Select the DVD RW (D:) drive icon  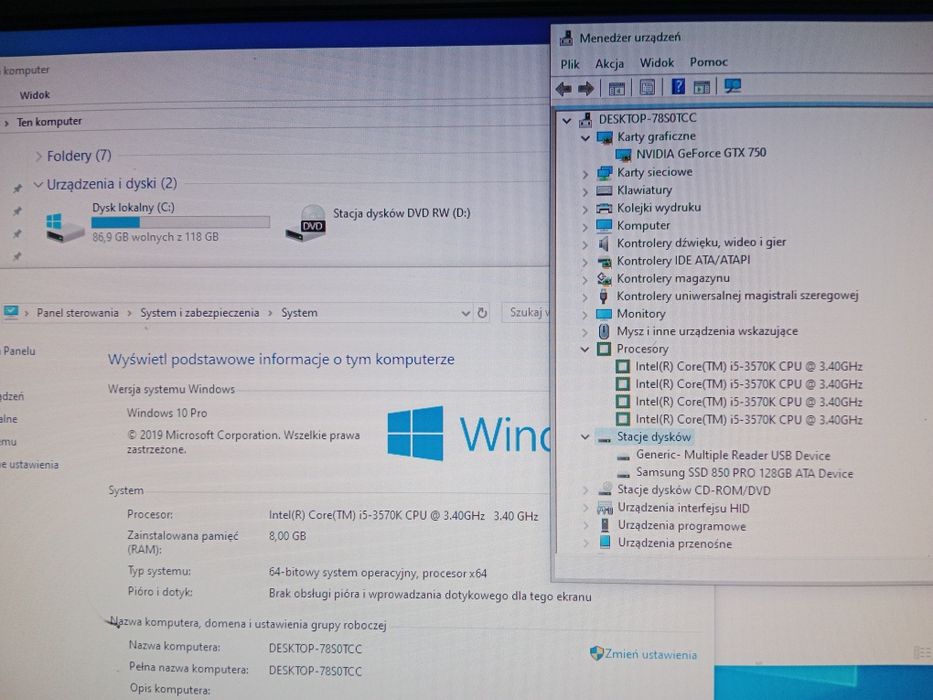tap(306, 223)
